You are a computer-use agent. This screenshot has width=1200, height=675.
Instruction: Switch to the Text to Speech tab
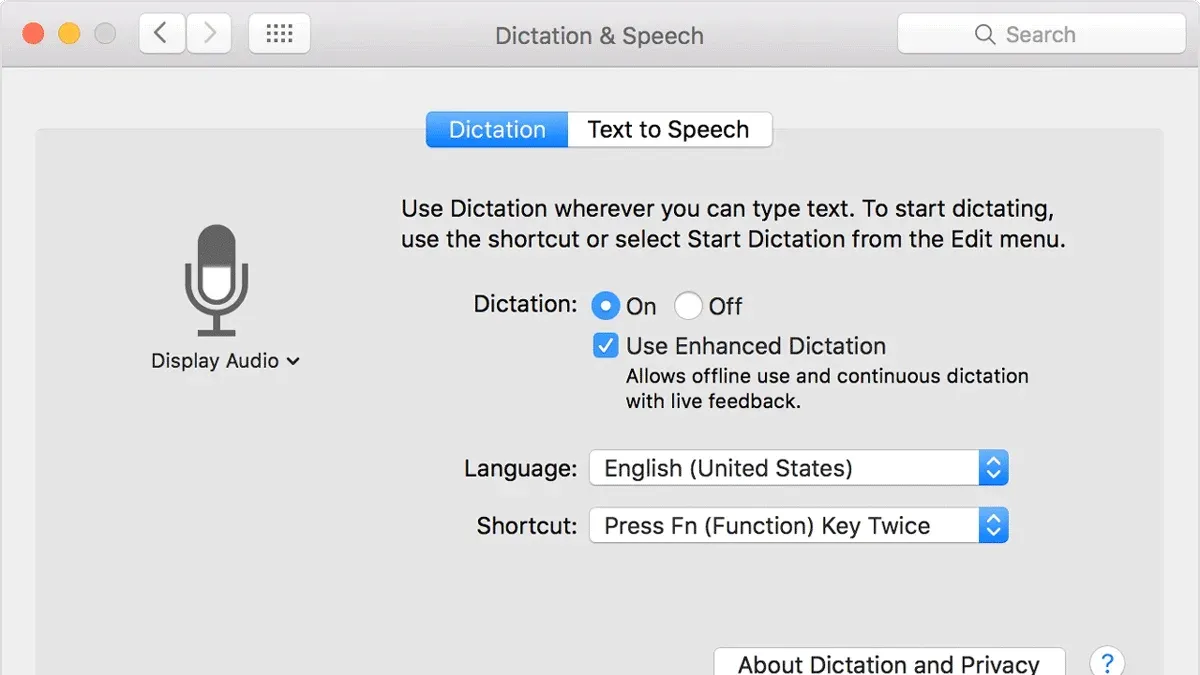[669, 130]
